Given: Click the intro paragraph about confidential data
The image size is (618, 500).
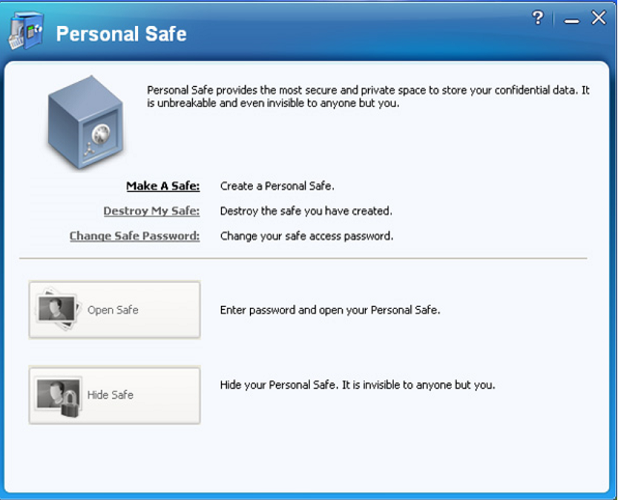Looking at the screenshot, I should click(x=368, y=97).
